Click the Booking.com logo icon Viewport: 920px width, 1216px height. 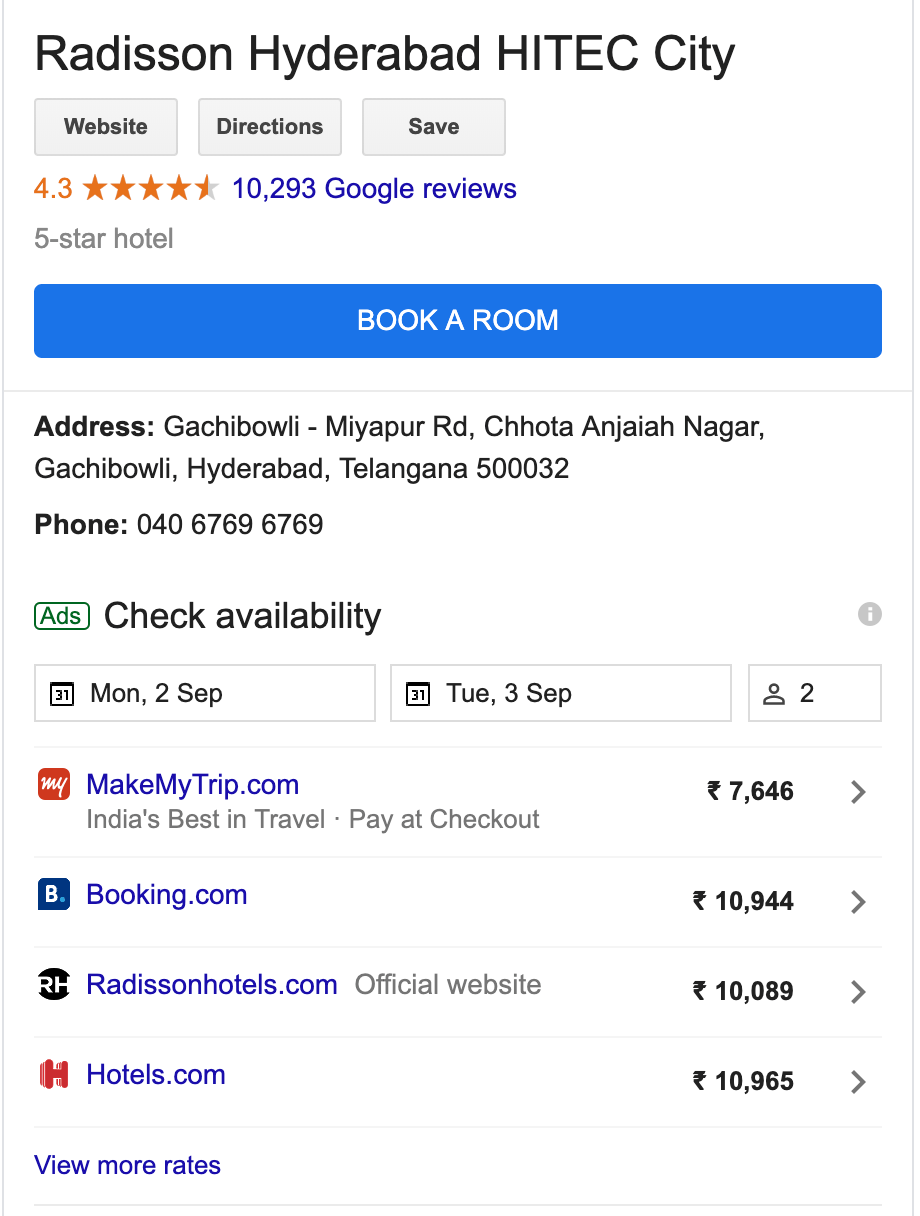(54, 895)
